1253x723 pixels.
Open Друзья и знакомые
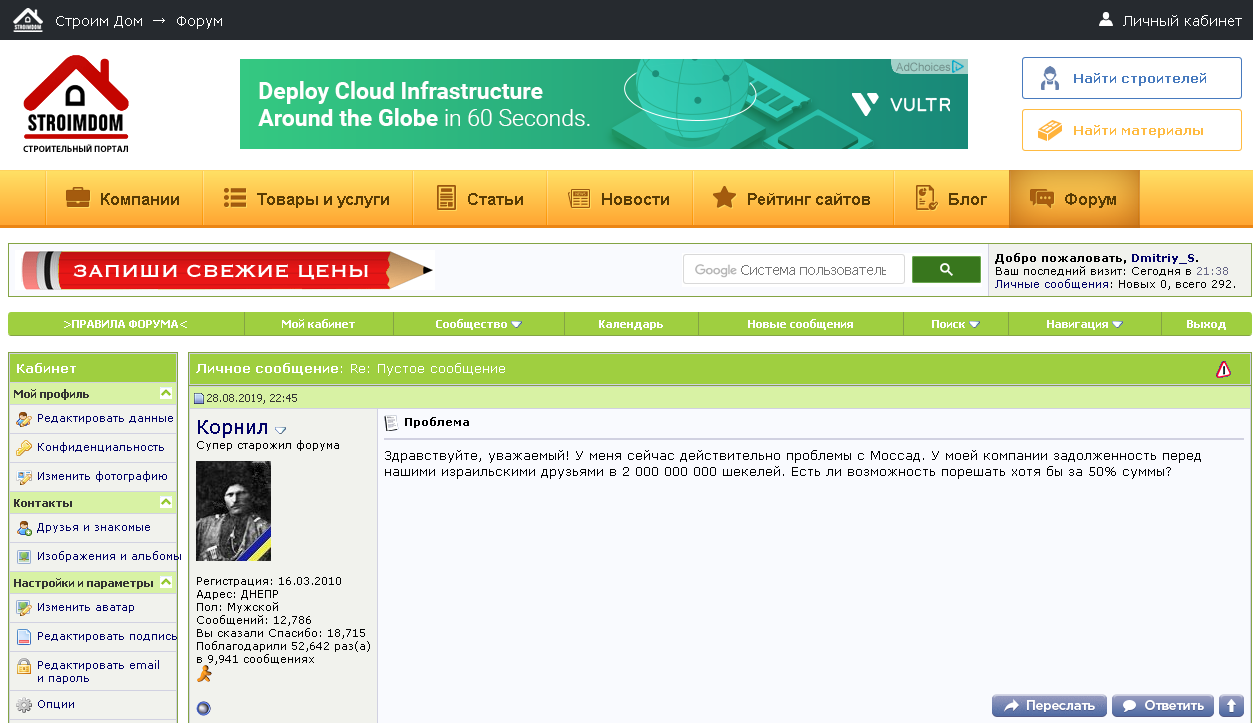coord(94,527)
